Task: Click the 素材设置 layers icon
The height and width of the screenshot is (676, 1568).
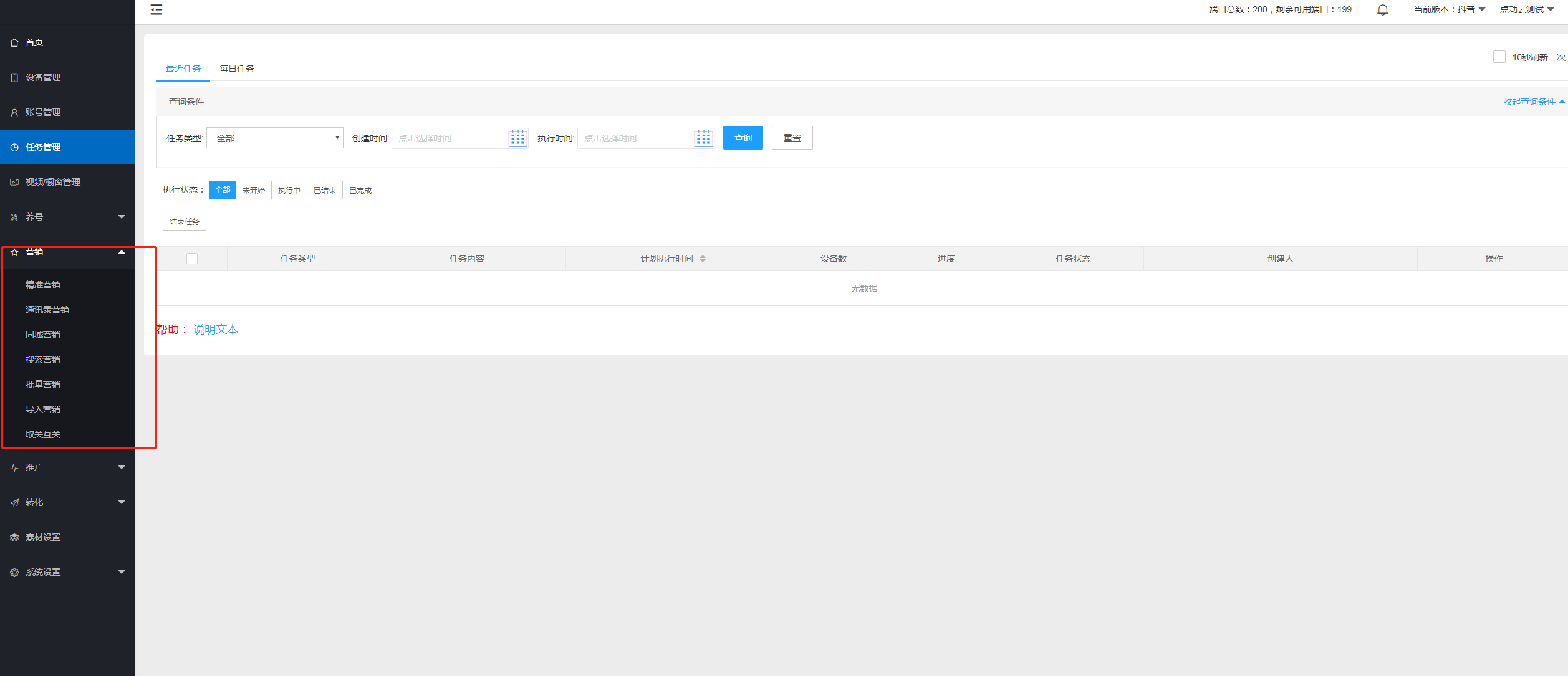Action: [x=14, y=537]
